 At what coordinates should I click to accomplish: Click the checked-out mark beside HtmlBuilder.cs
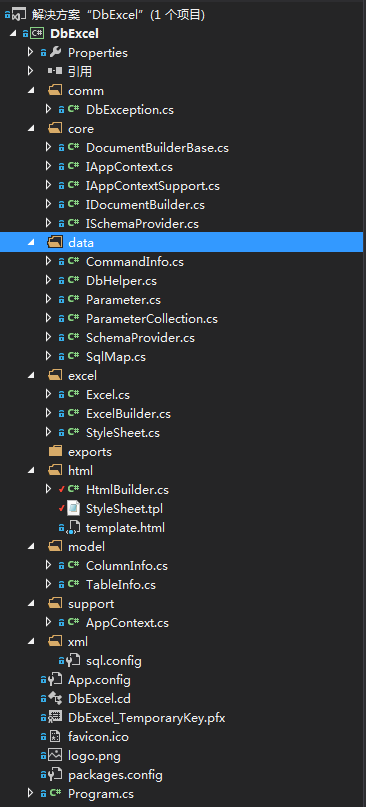(61, 489)
